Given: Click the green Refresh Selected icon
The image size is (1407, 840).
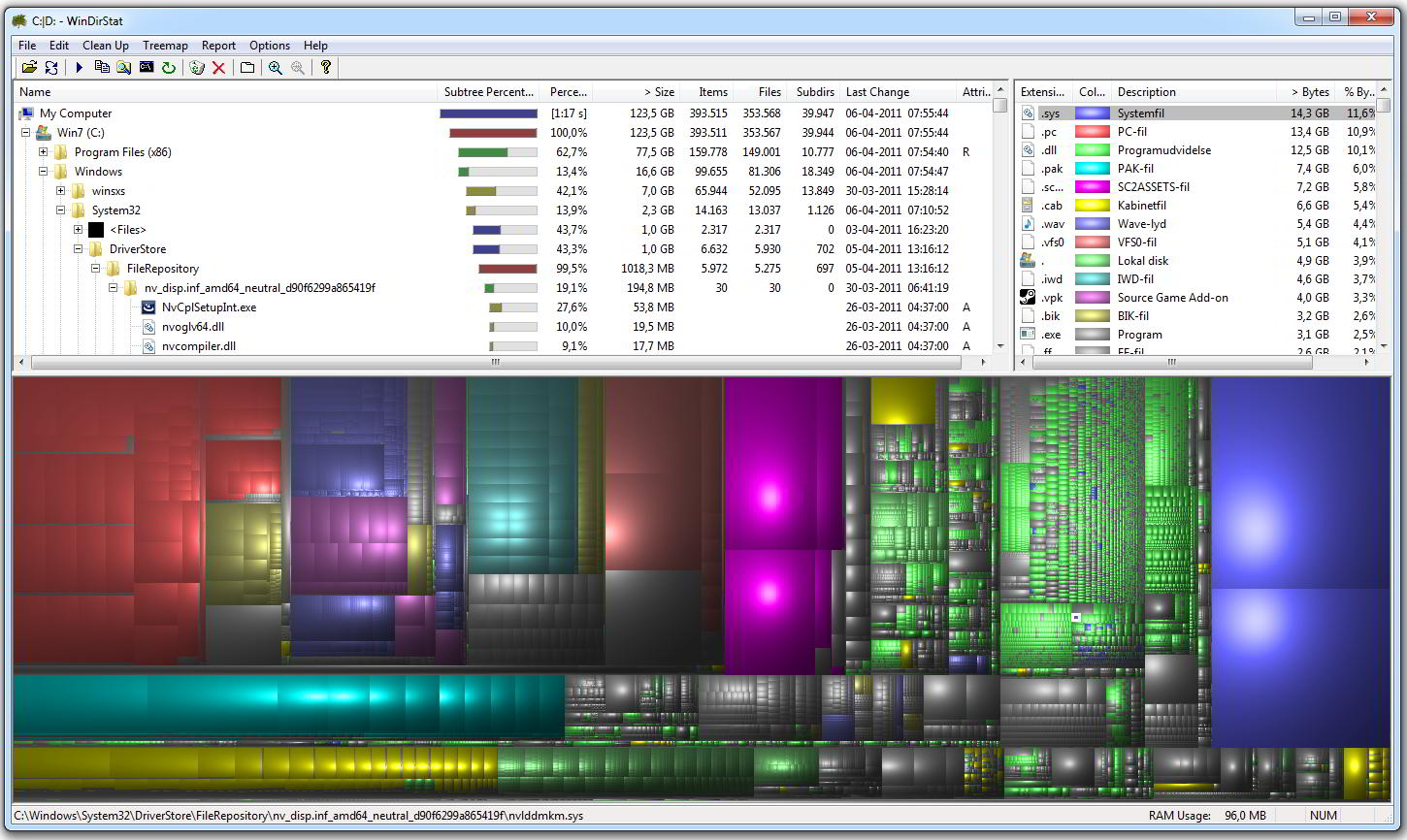Looking at the screenshot, I should pyautogui.click(x=169, y=68).
